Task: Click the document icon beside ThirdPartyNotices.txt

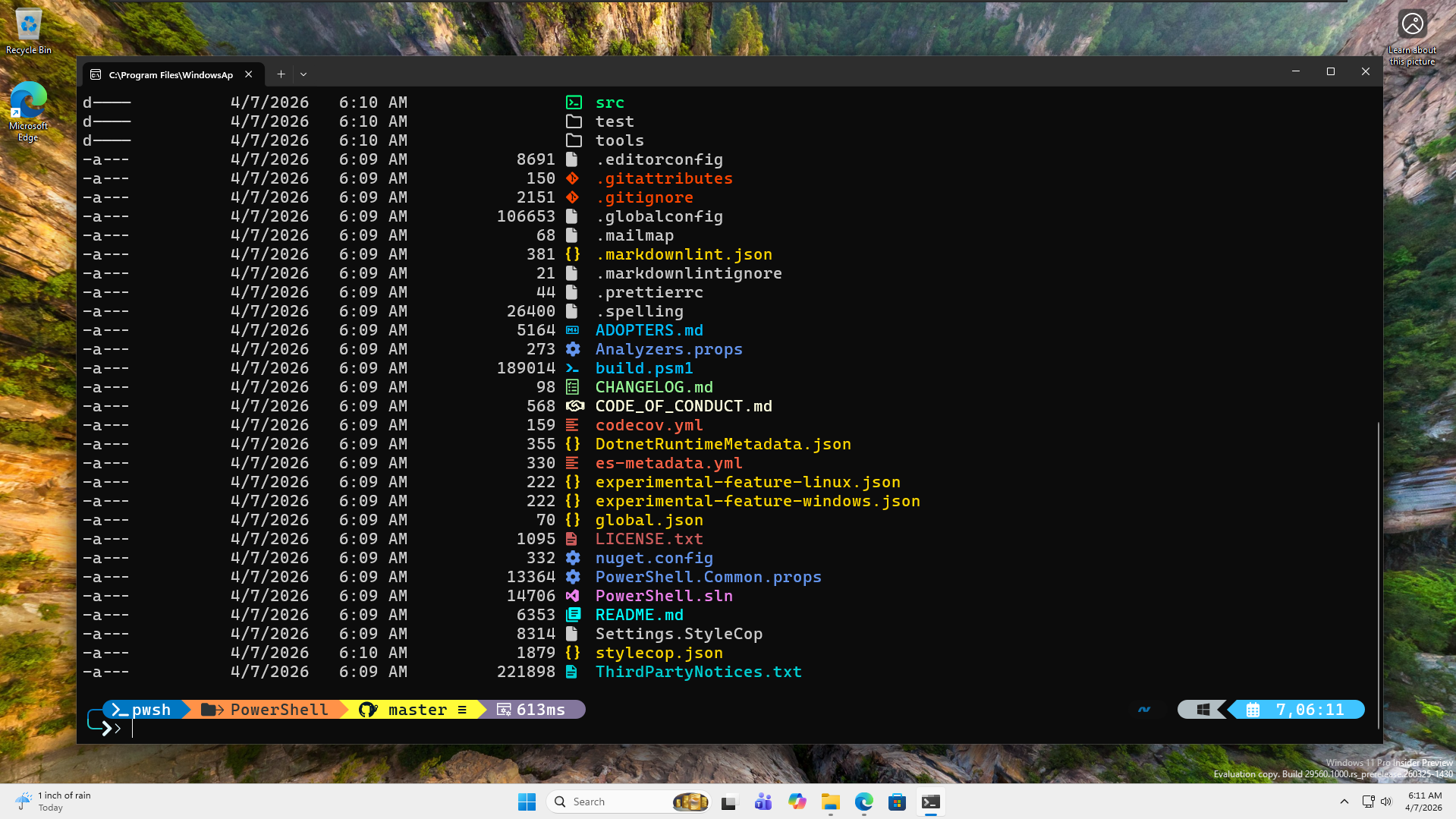Action: pyautogui.click(x=572, y=672)
